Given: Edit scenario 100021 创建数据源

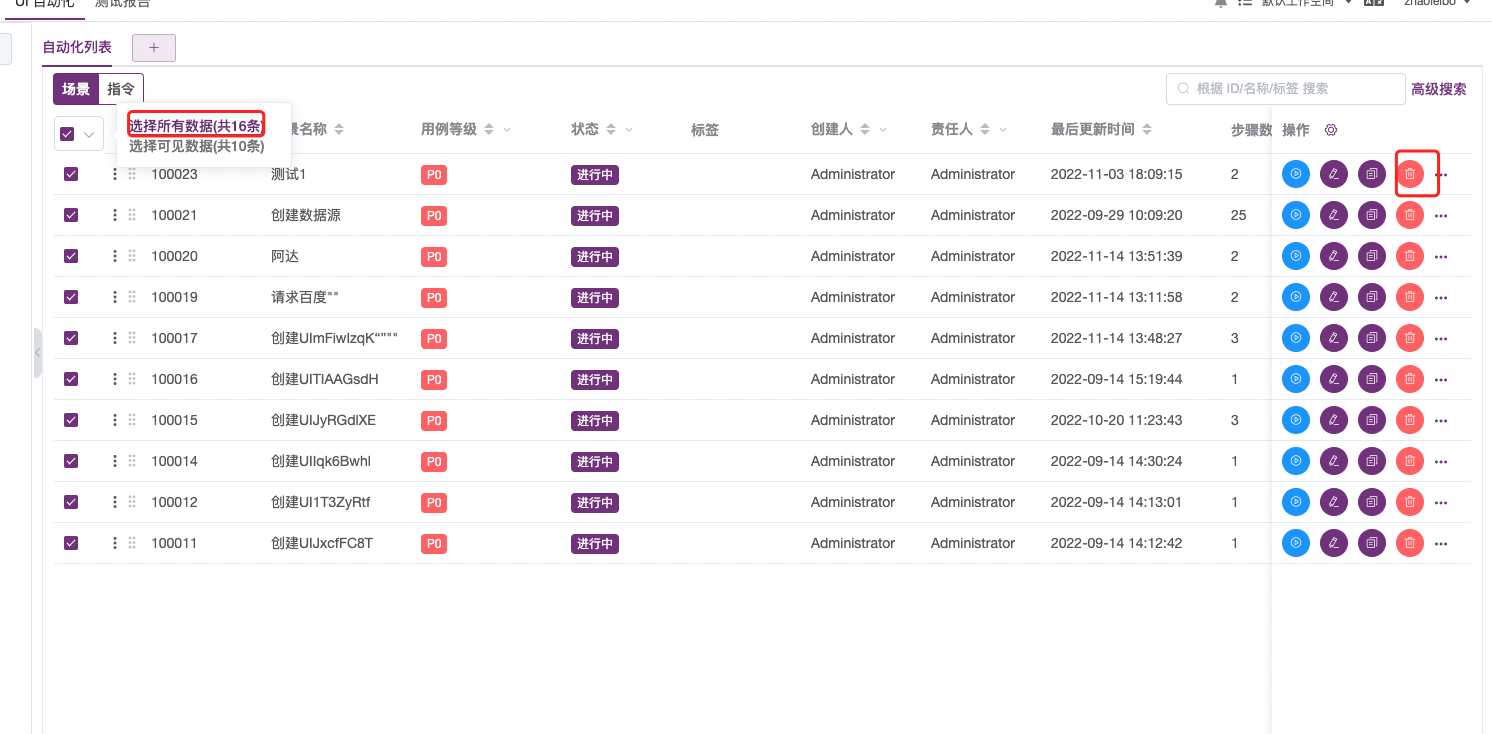Looking at the screenshot, I should pos(1333,215).
